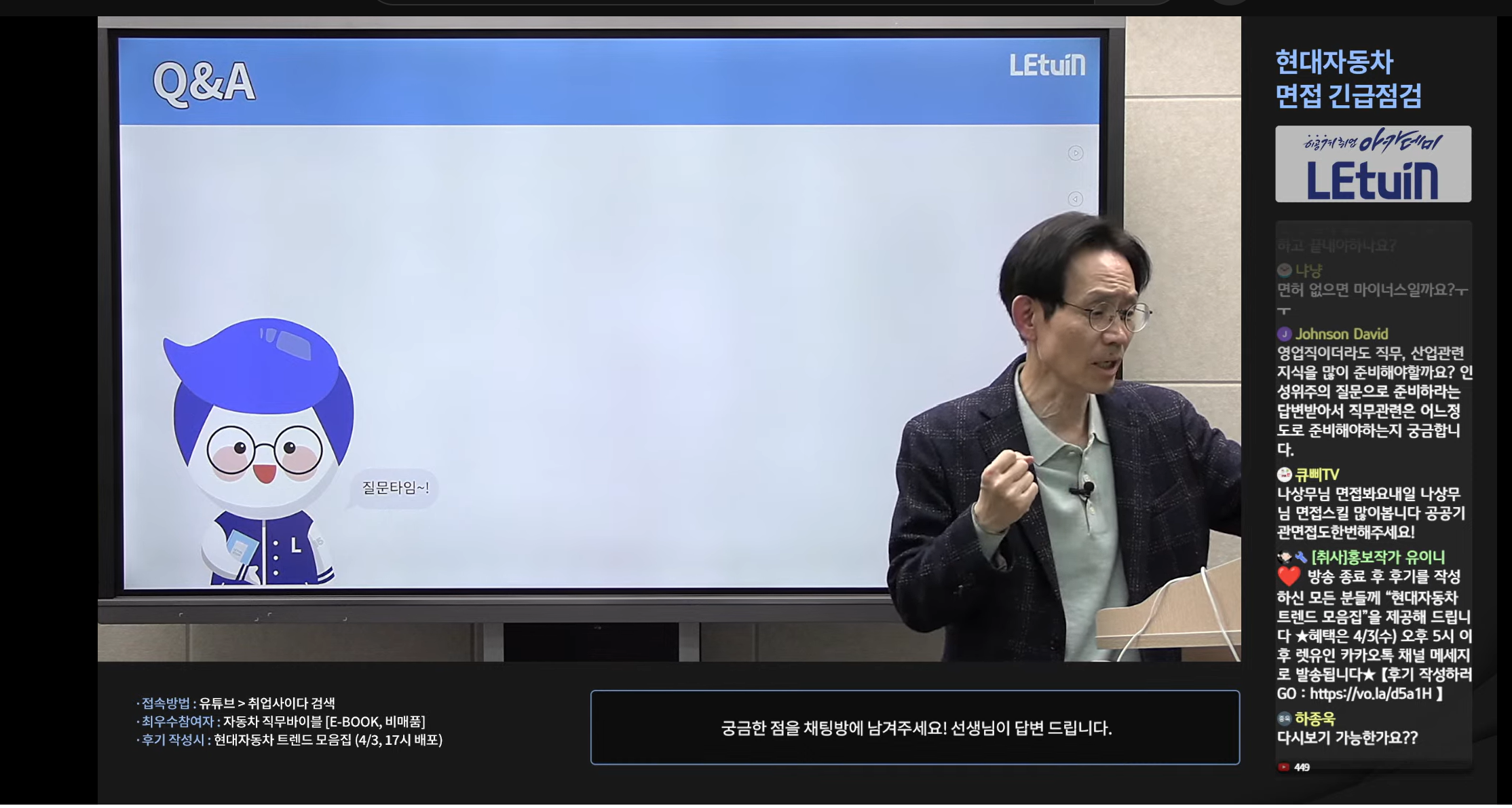
Task: Click the '다시보기 가능한가요??' chat message
Action: pyautogui.click(x=1348, y=738)
